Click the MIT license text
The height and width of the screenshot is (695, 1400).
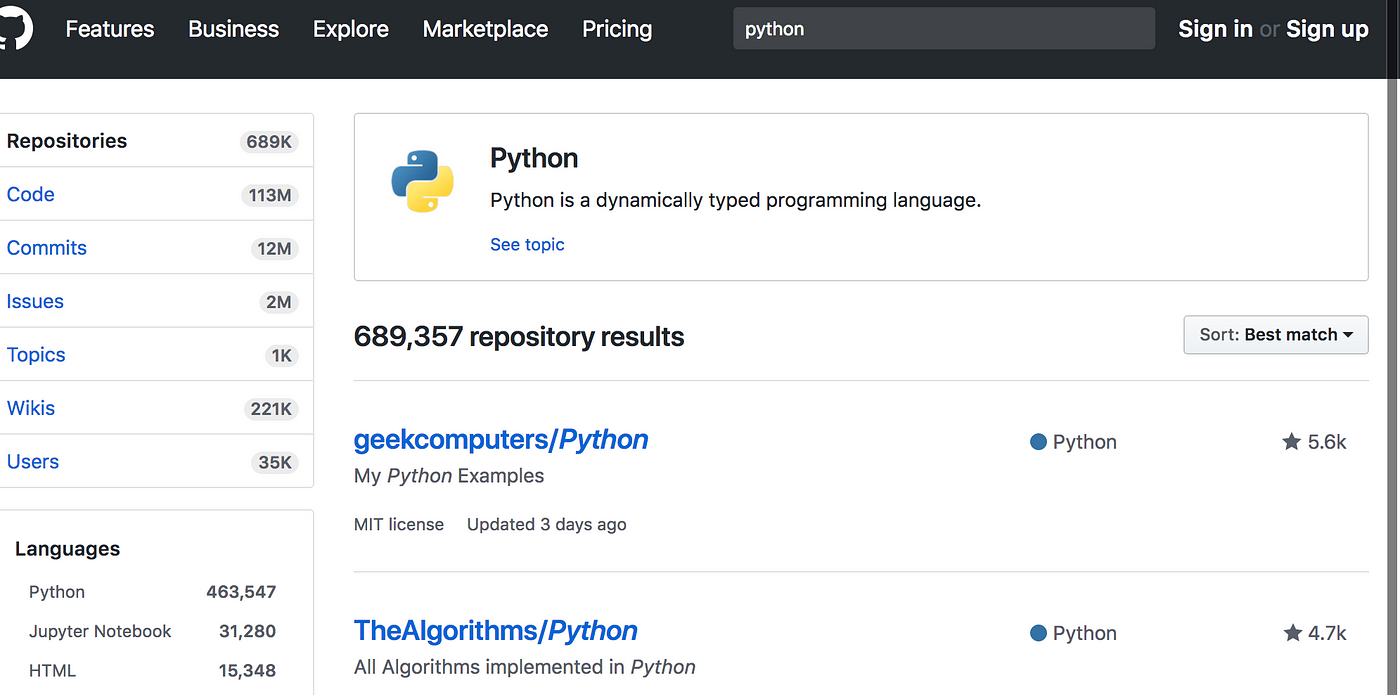click(399, 524)
